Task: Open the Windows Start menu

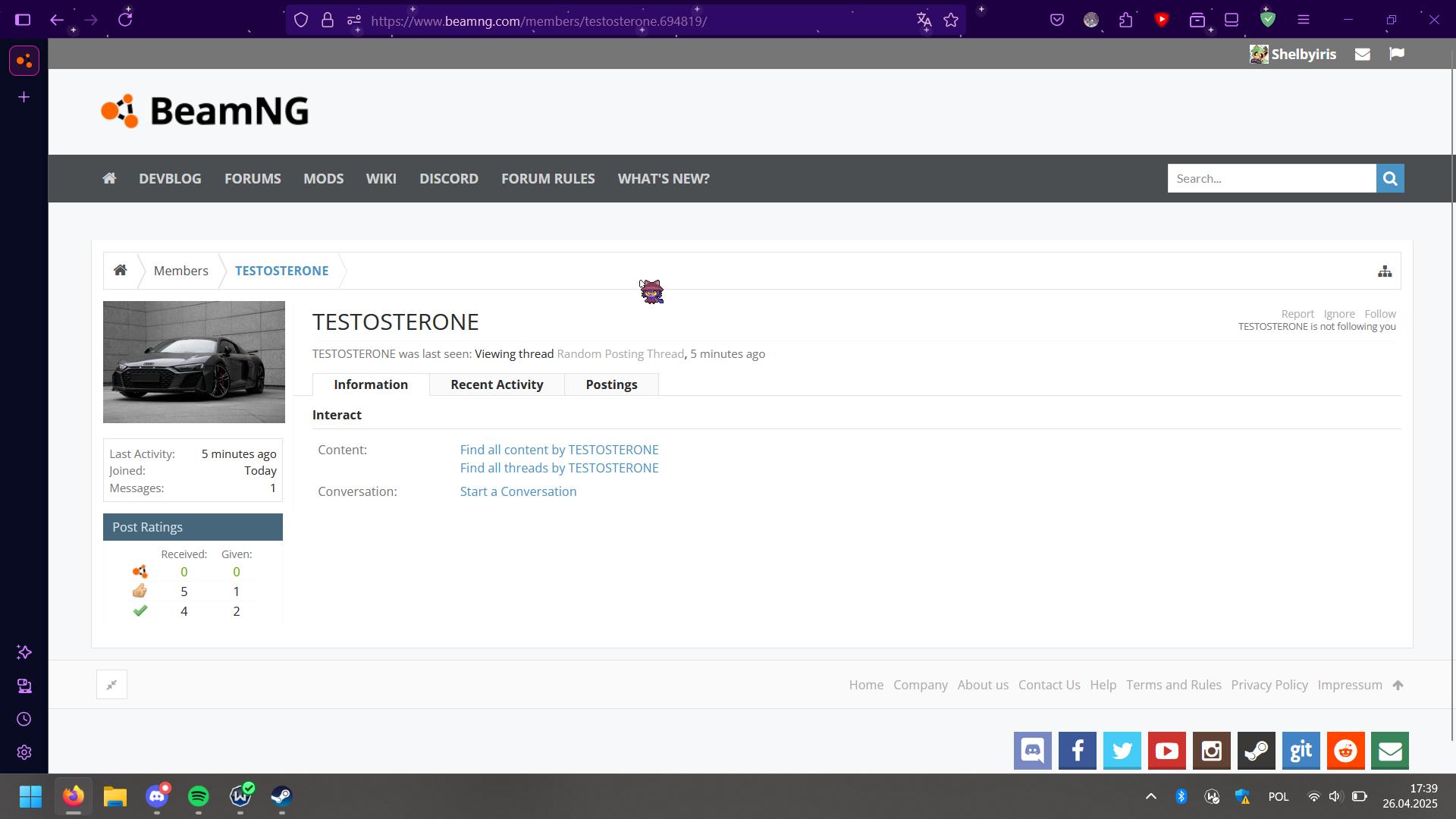Action: (30, 796)
